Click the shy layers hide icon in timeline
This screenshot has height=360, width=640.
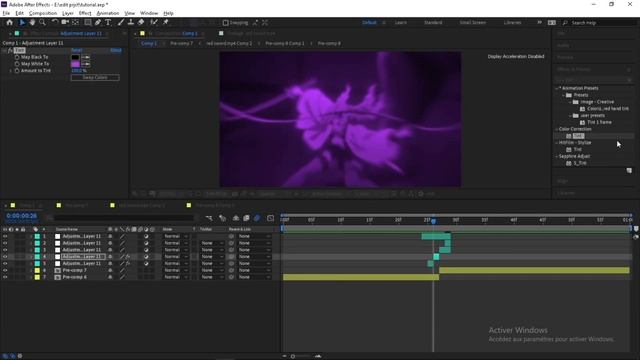pyautogui.click(x=236, y=218)
